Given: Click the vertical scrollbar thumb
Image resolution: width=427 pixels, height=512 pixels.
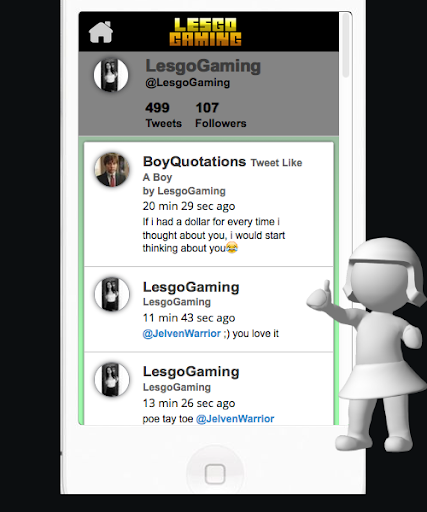Looking at the screenshot, I should [346, 45].
